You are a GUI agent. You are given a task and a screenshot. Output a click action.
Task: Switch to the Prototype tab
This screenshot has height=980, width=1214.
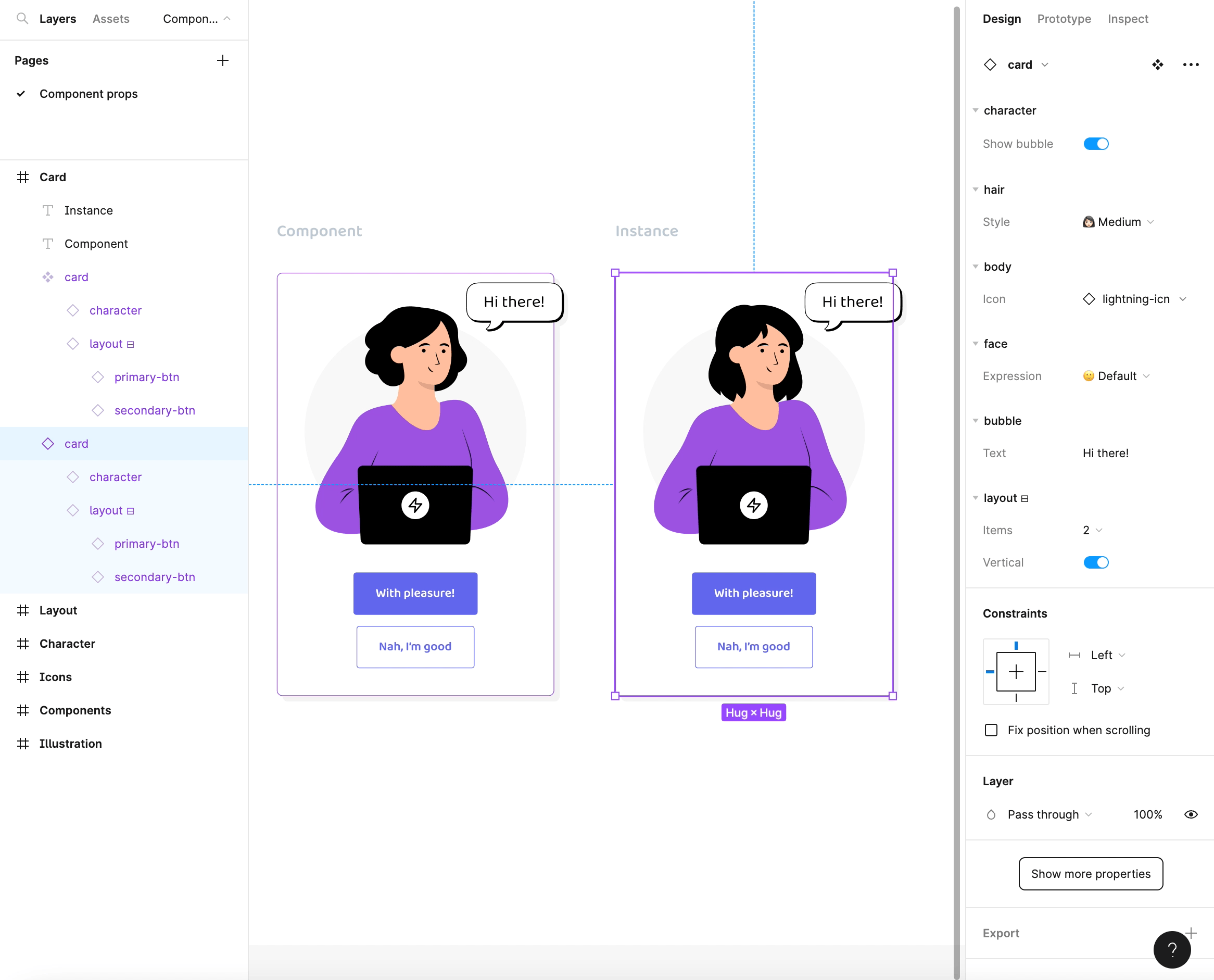click(1064, 19)
